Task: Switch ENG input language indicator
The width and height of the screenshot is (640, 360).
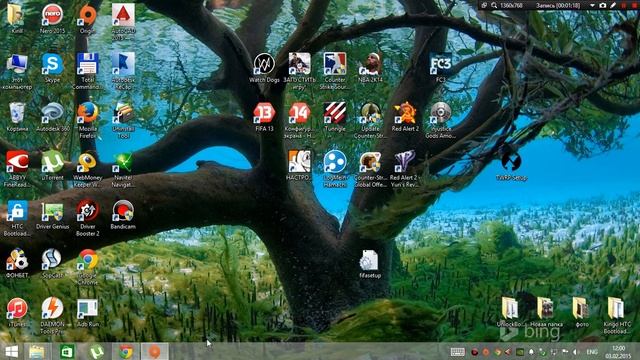Action: point(592,351)
